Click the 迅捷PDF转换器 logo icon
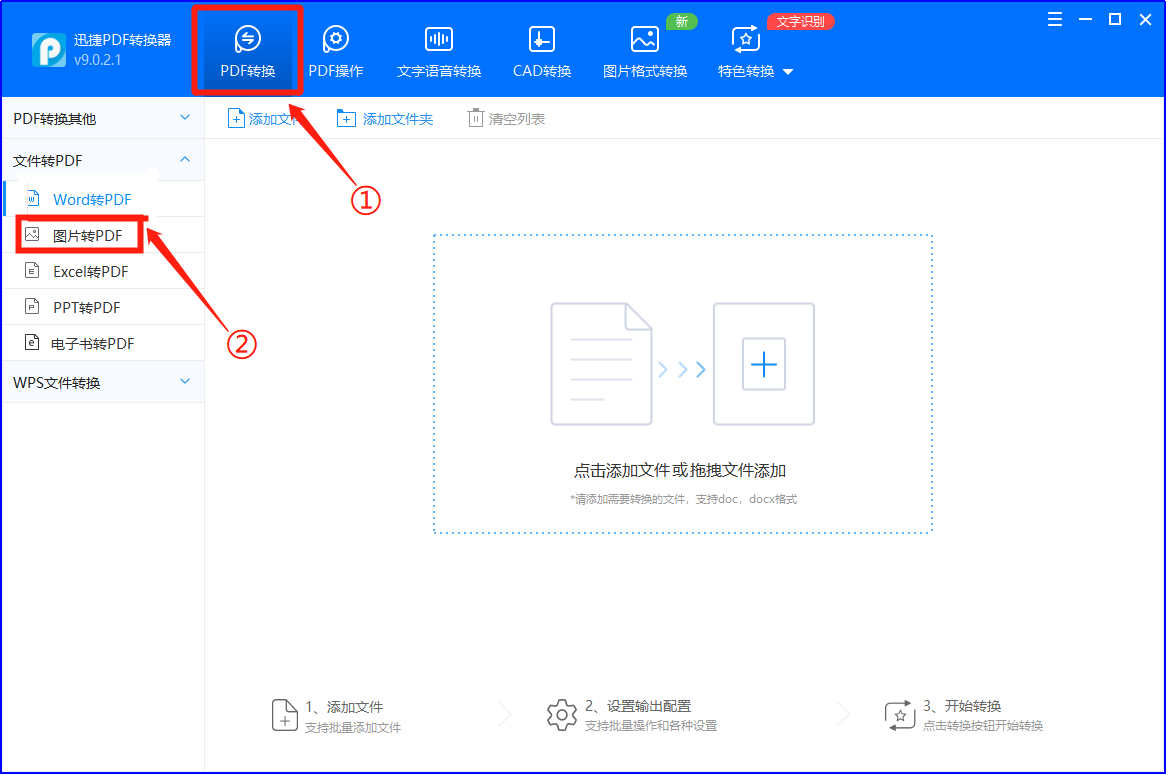This screenshot has width=1168, height=775. tap(48, 50)
